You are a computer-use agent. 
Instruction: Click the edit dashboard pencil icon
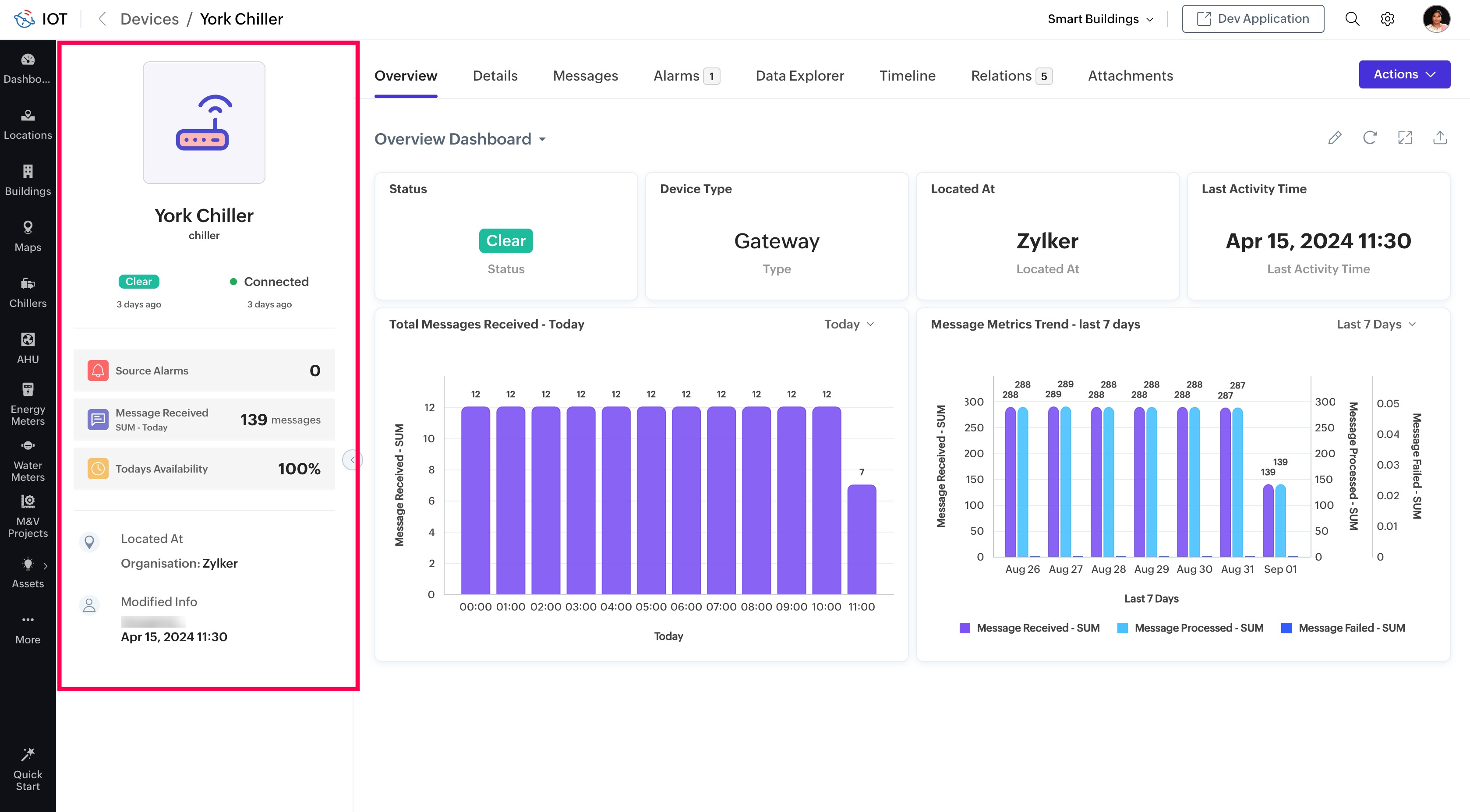pyautogui.click(x=1334, y=138)
